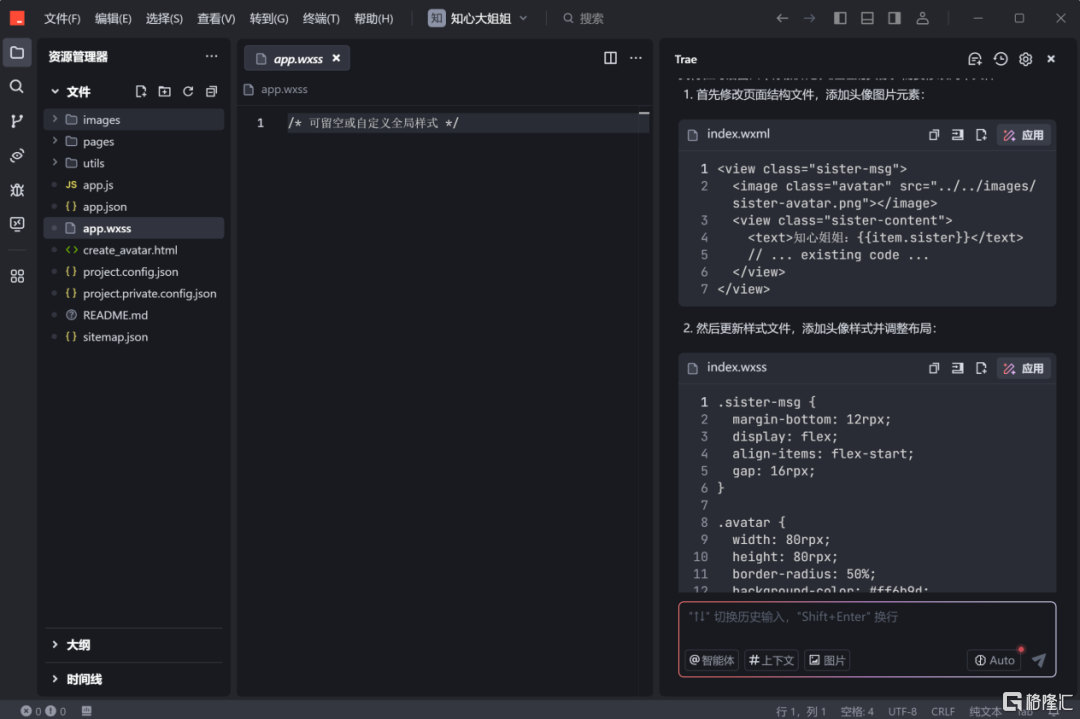1080x719 pixels.
Task: Collapse all folders in explorer
Action: 211,92
